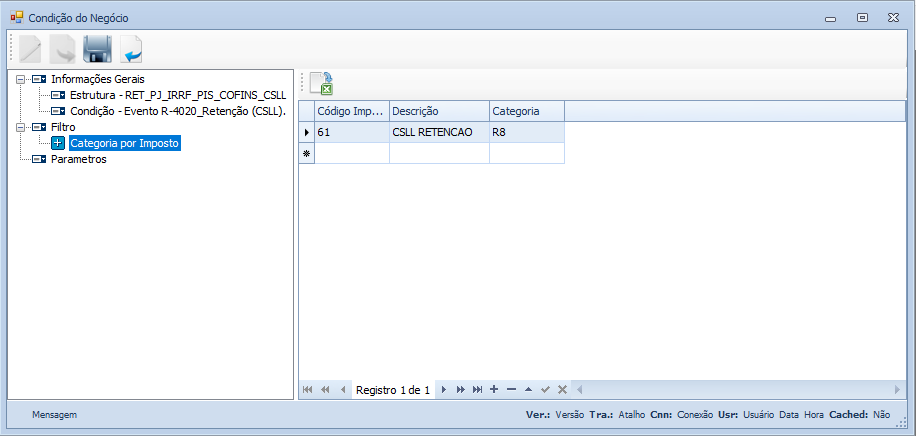Click the horizontal scrollbar left arrow

(x=580, y=390)
